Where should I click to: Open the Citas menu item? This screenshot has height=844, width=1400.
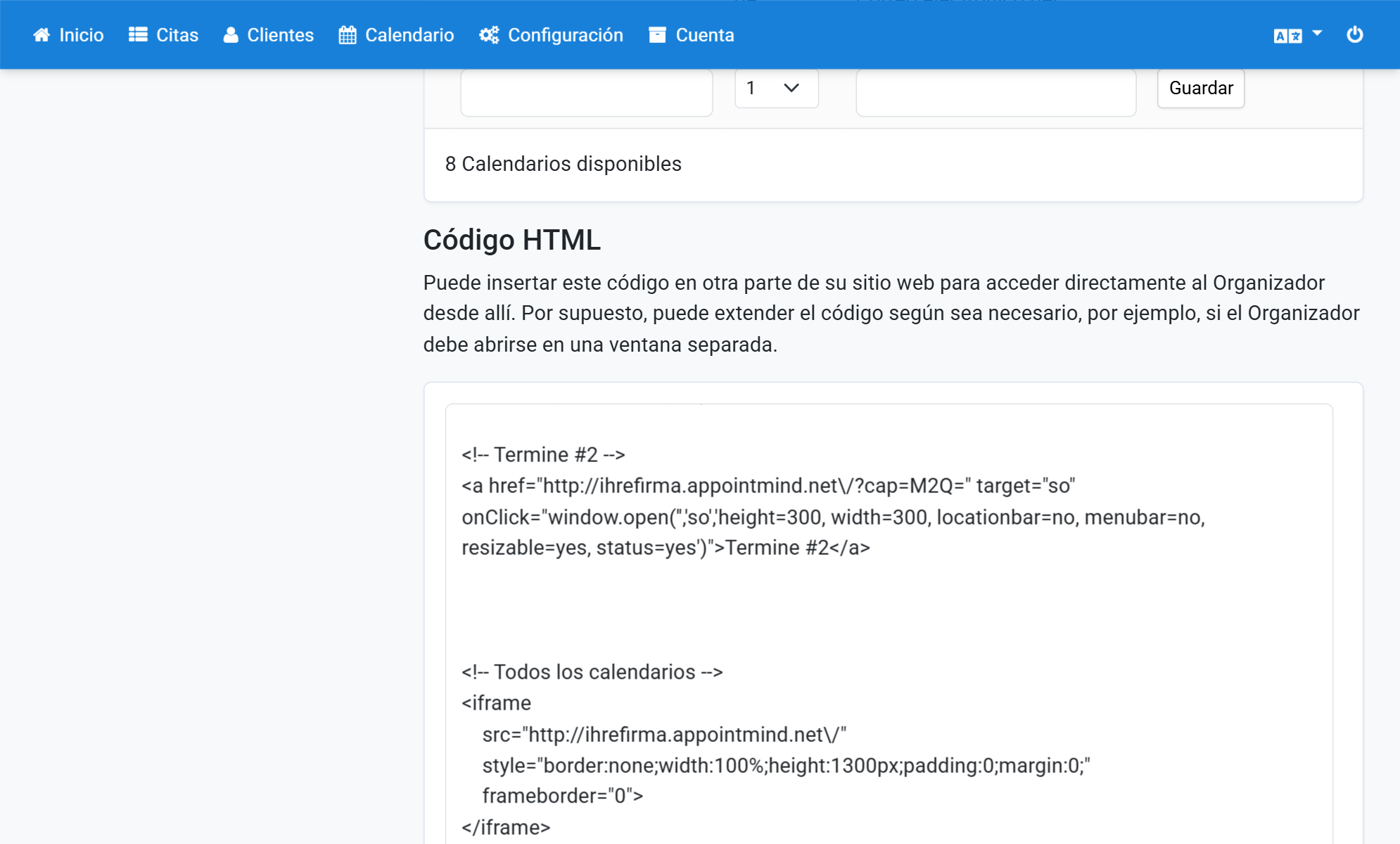163,35
